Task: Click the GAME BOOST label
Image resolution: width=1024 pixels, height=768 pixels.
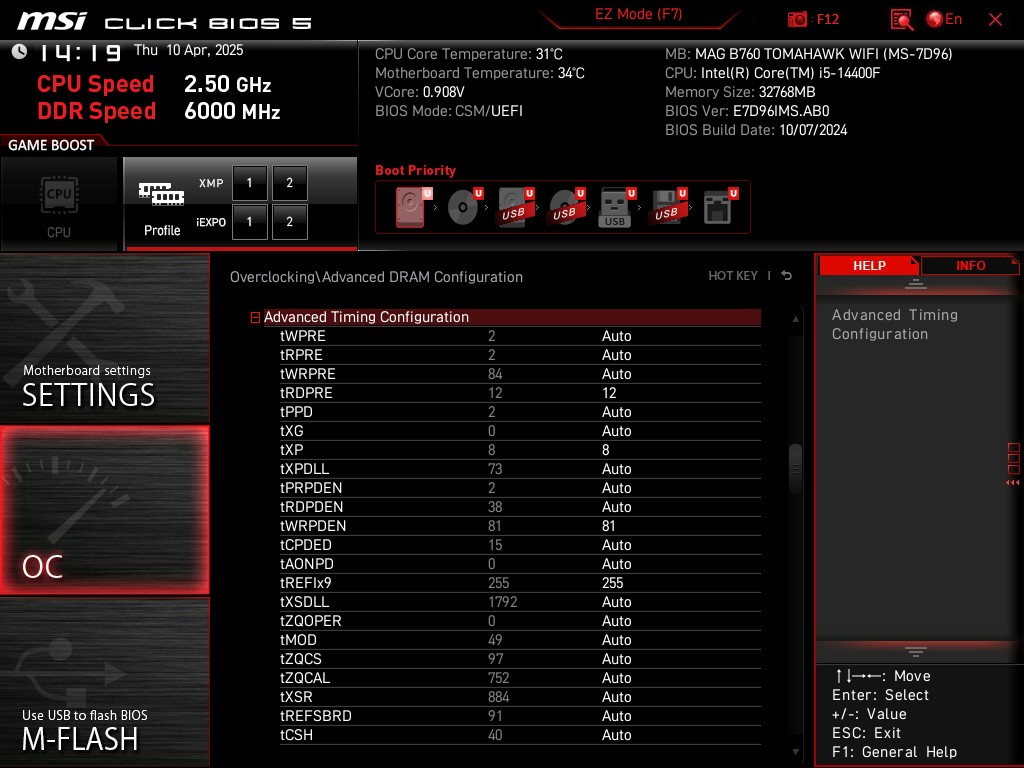Action: 51,145
